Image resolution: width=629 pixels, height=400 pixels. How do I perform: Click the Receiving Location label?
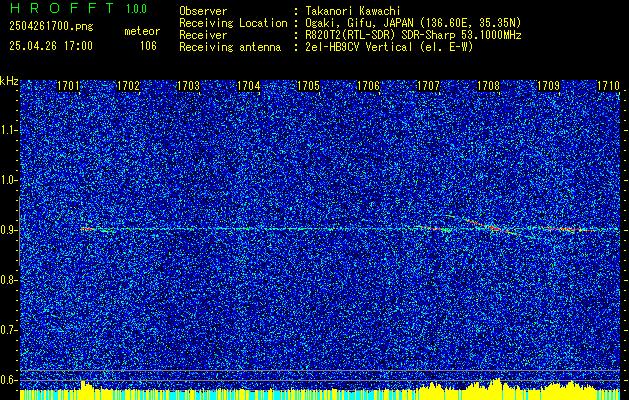point(233,23)
